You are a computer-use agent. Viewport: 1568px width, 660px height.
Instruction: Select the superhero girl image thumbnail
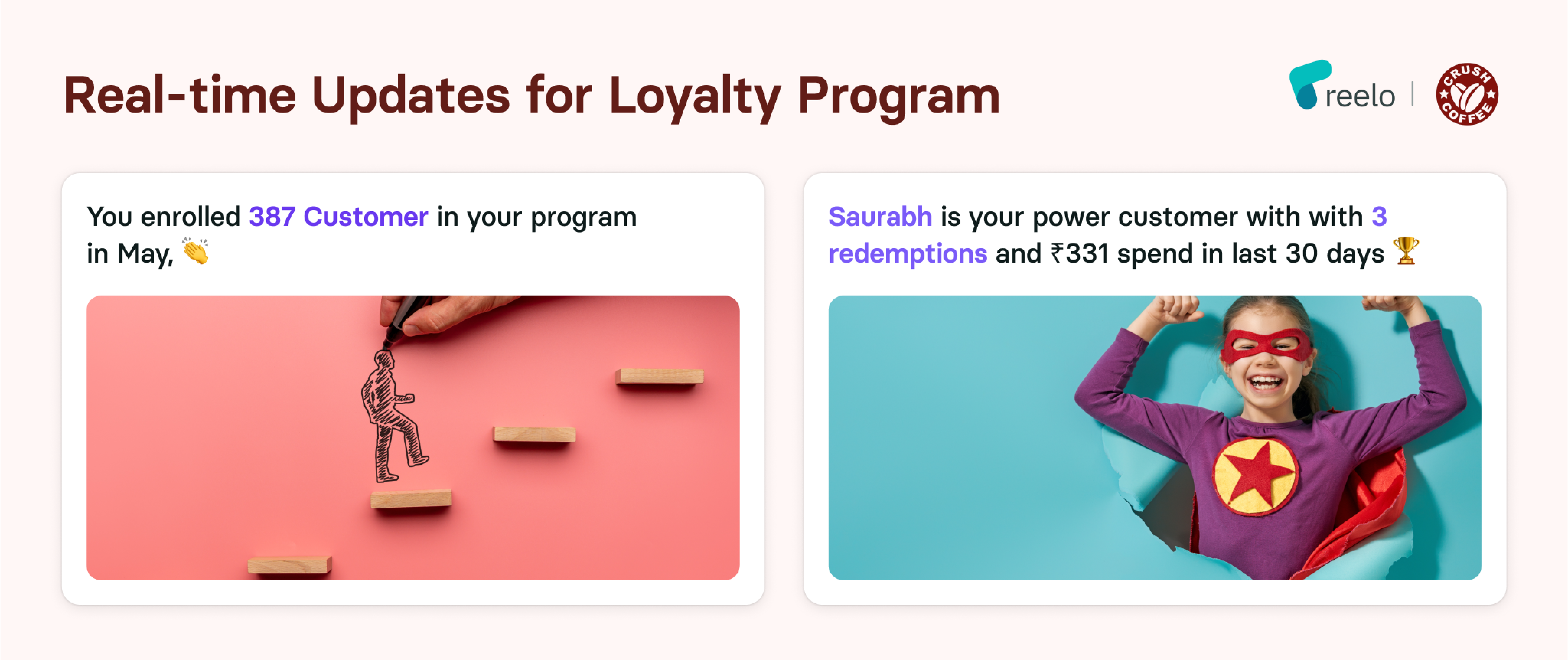pos(1155,438)
